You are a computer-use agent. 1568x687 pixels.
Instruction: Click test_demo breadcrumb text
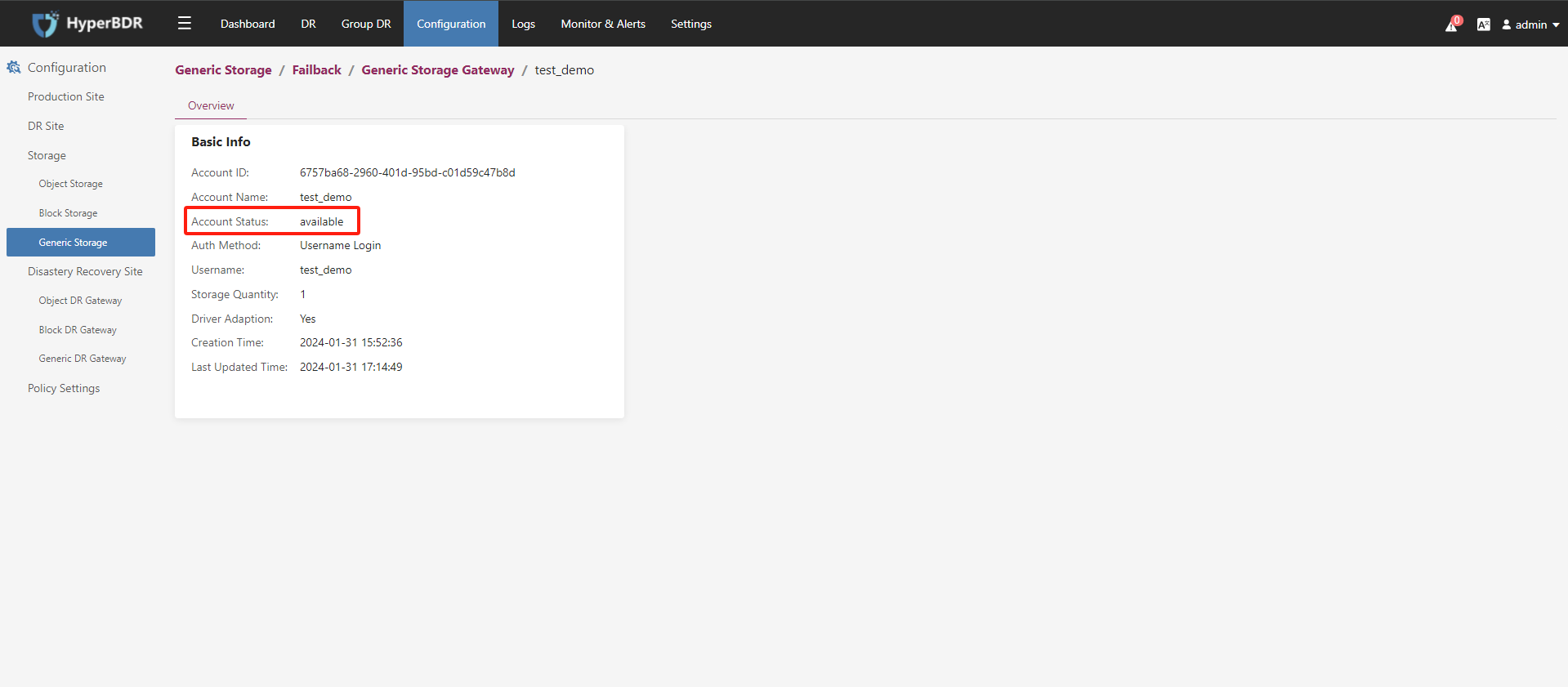(x=565, y=70)
